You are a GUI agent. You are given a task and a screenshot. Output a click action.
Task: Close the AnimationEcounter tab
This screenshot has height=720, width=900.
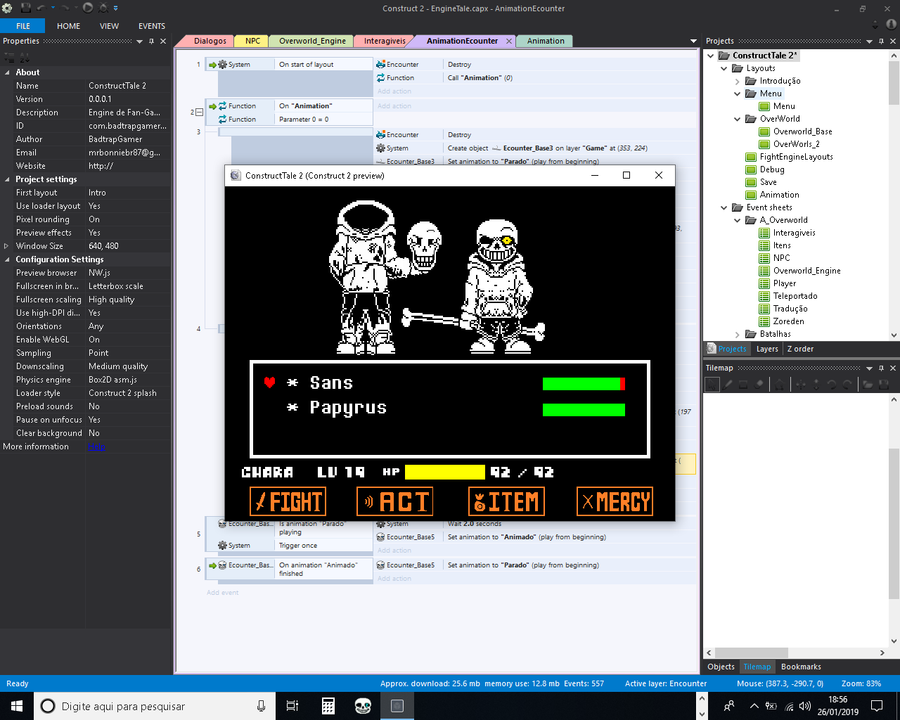[x=509, y=41]
